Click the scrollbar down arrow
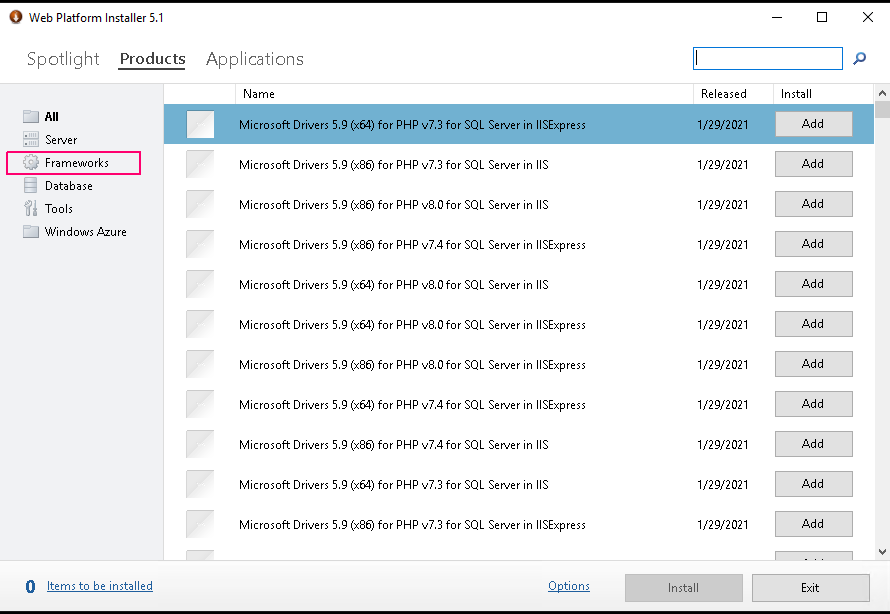Image resolution: width=890 pixels, height=614 pixels. pyautogui.click(x=882, y=551)
